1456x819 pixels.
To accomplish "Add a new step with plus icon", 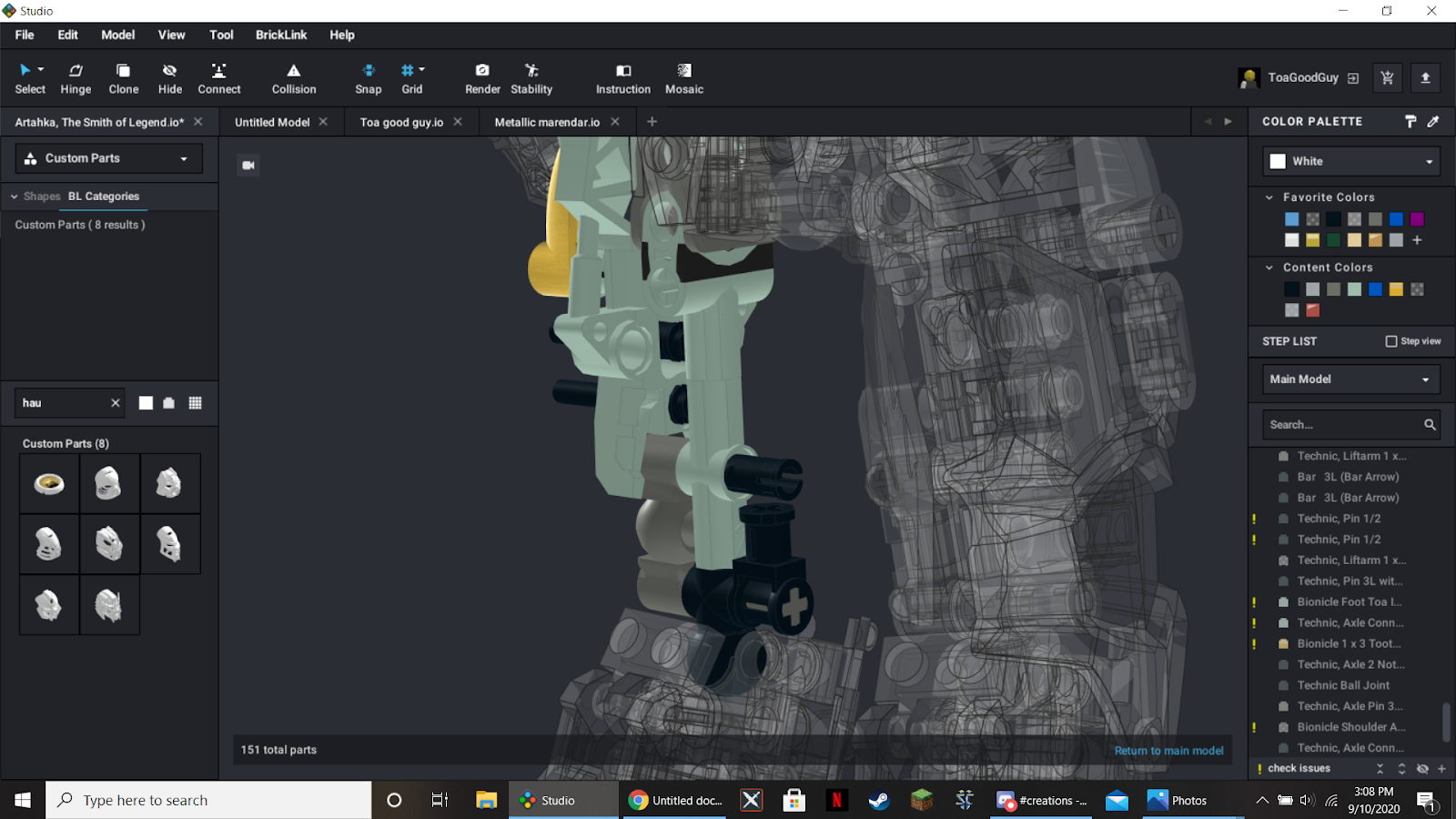I will [1441, 769].
